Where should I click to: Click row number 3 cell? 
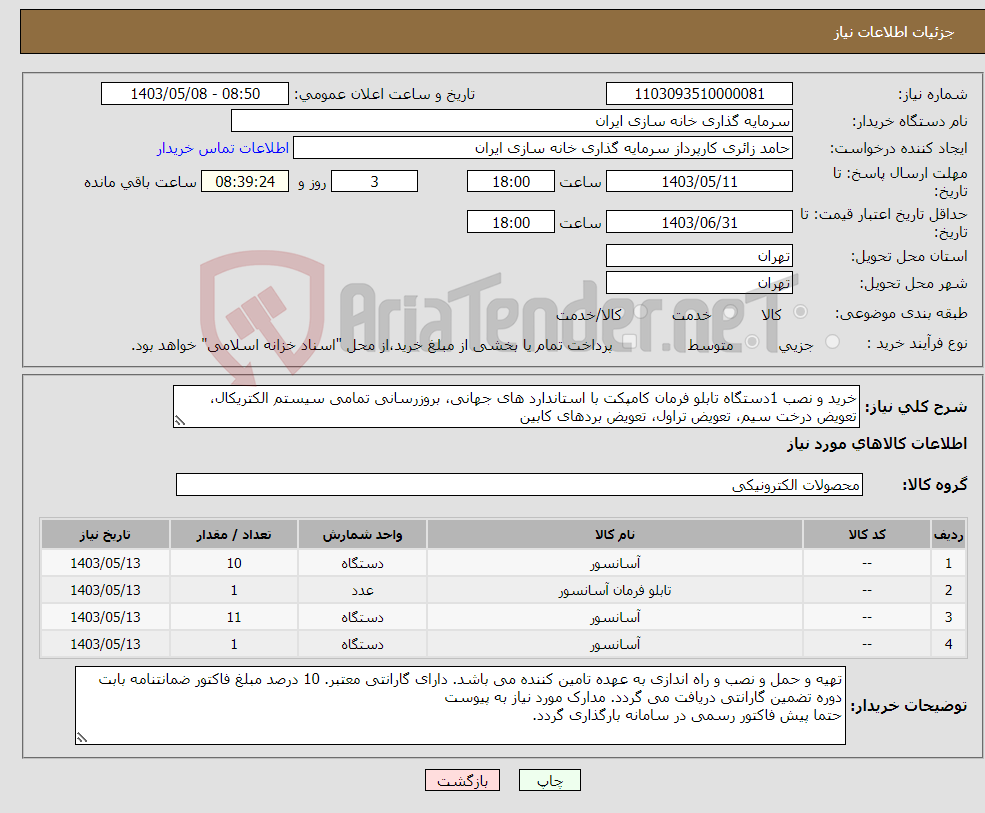coord(948,618)
